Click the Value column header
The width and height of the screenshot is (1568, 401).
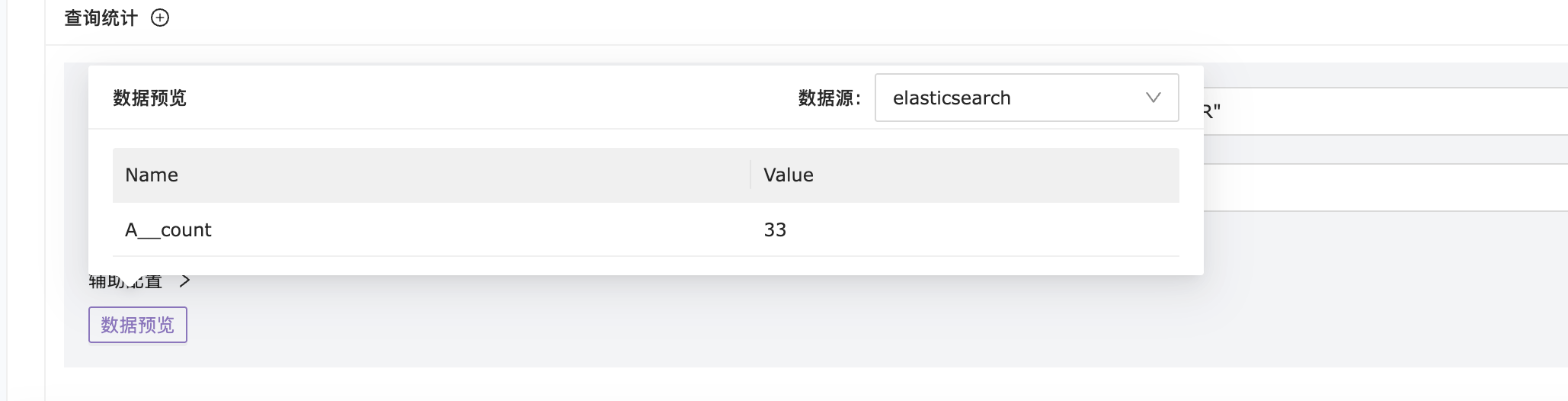(789, 175)
